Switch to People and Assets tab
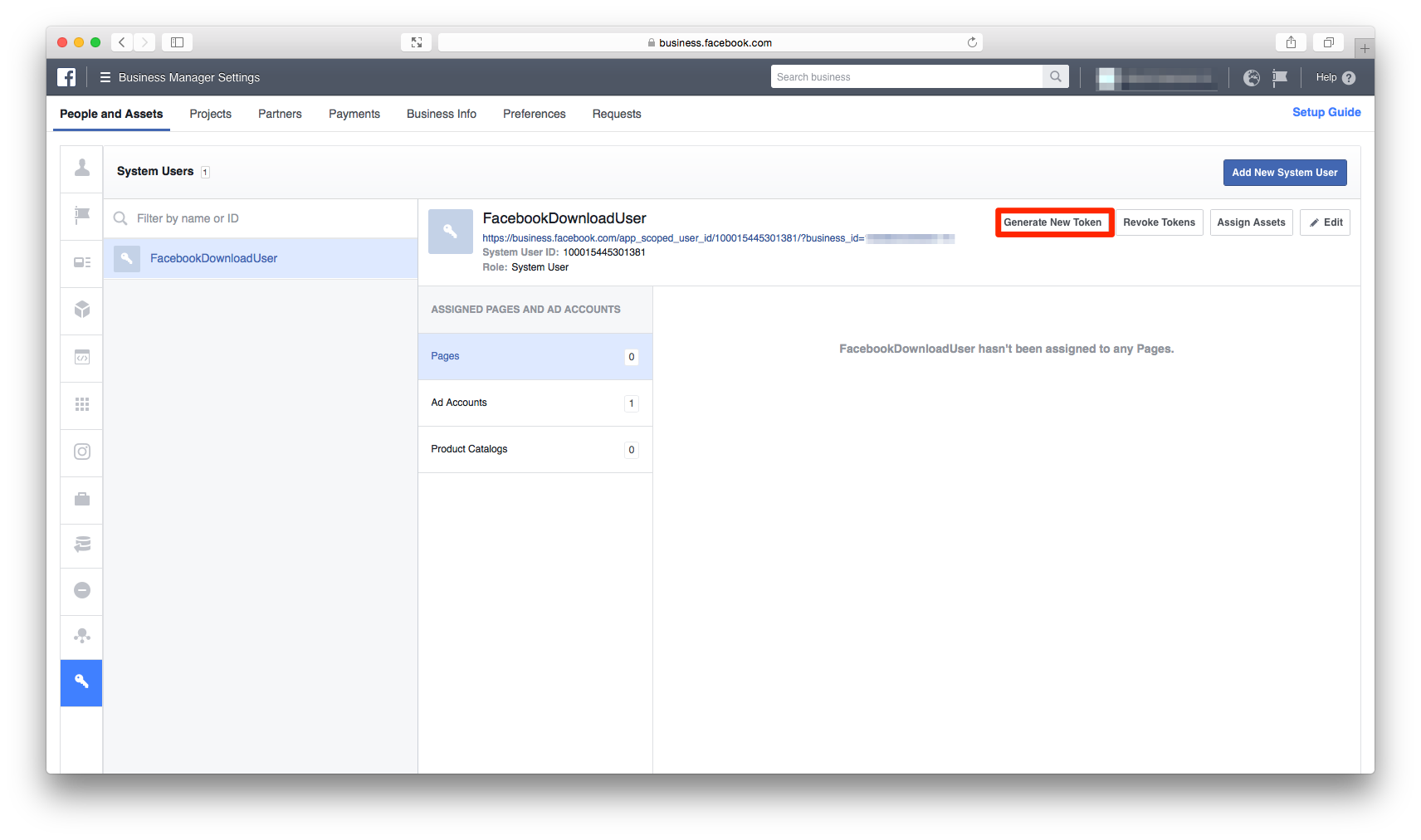The height and width of the screenshot is (840, 1421). 111,114
